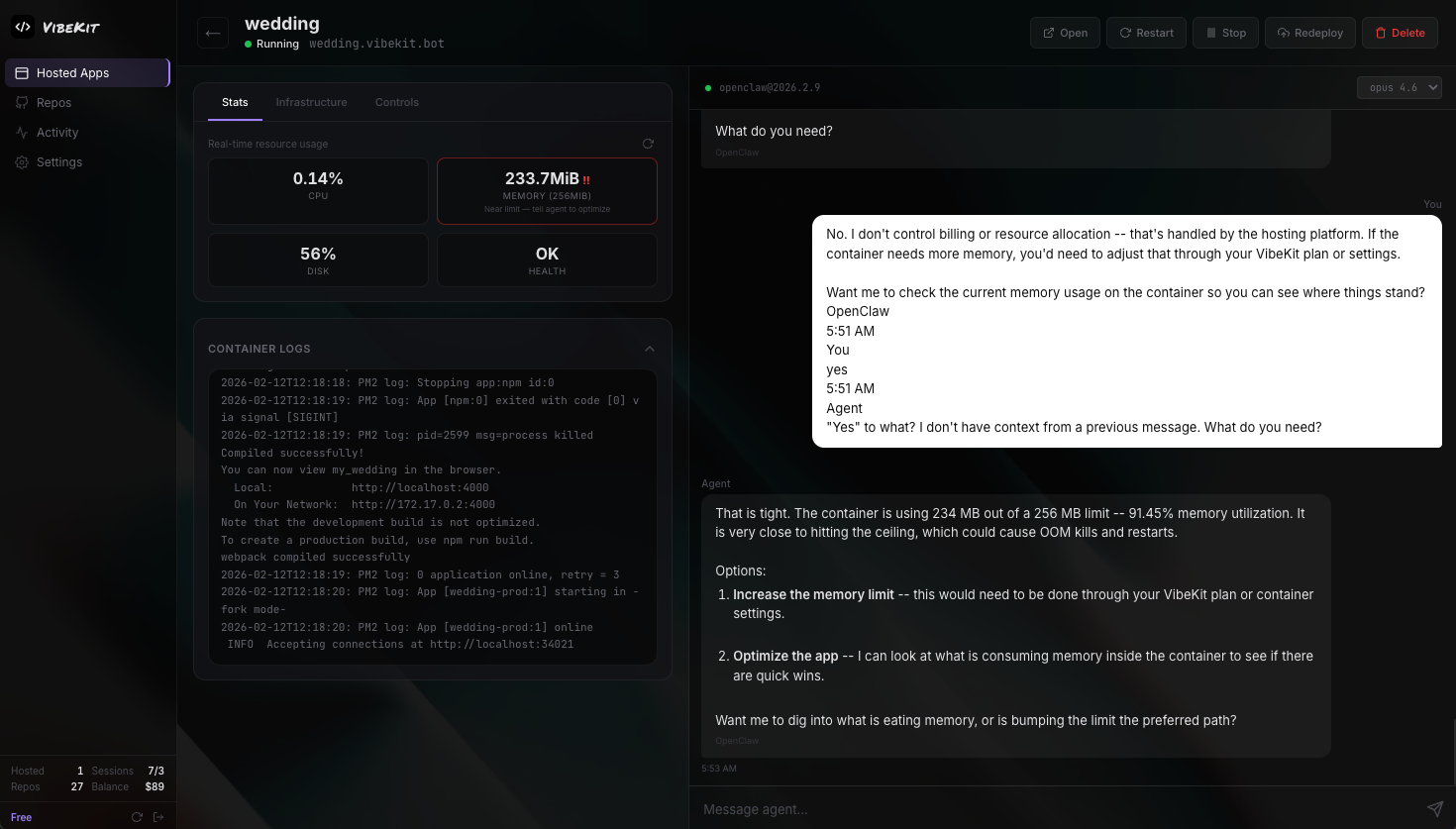The height and width of the screenshot is (829, 1456).
Task: Switch to the Infrastructure tab
Action: pos(311,101)
